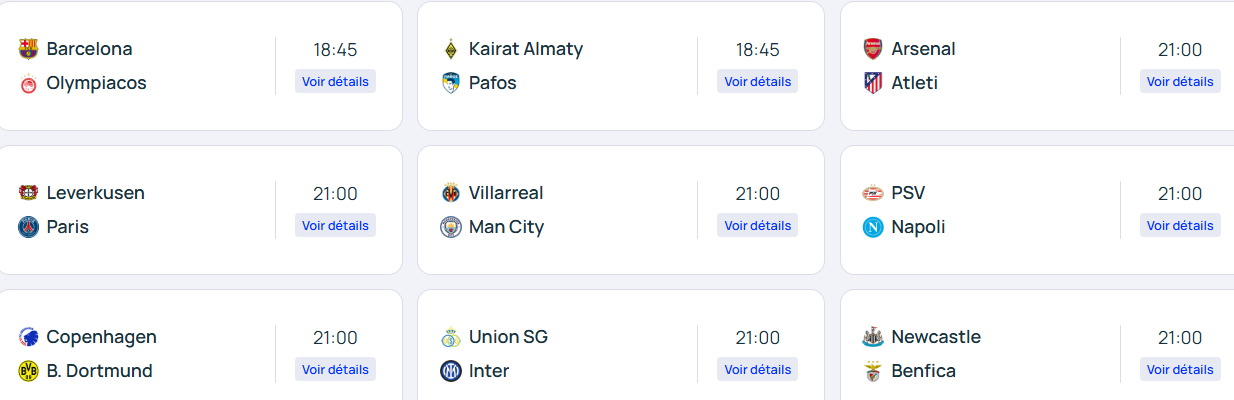This screenshot has height=400, width=1234.
Task: Click the Leverkusen club logo
Action: 28,193
